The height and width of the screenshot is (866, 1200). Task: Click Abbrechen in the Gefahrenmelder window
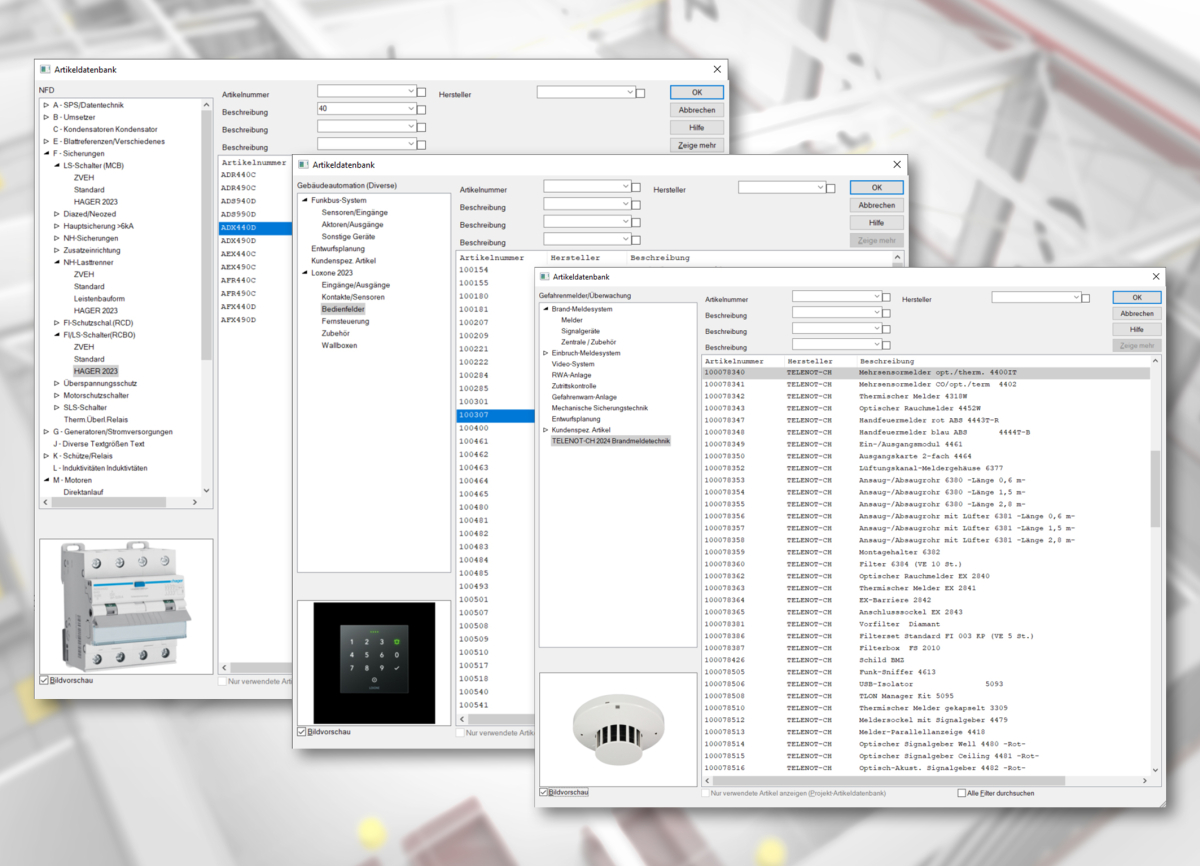[1137, 313]
